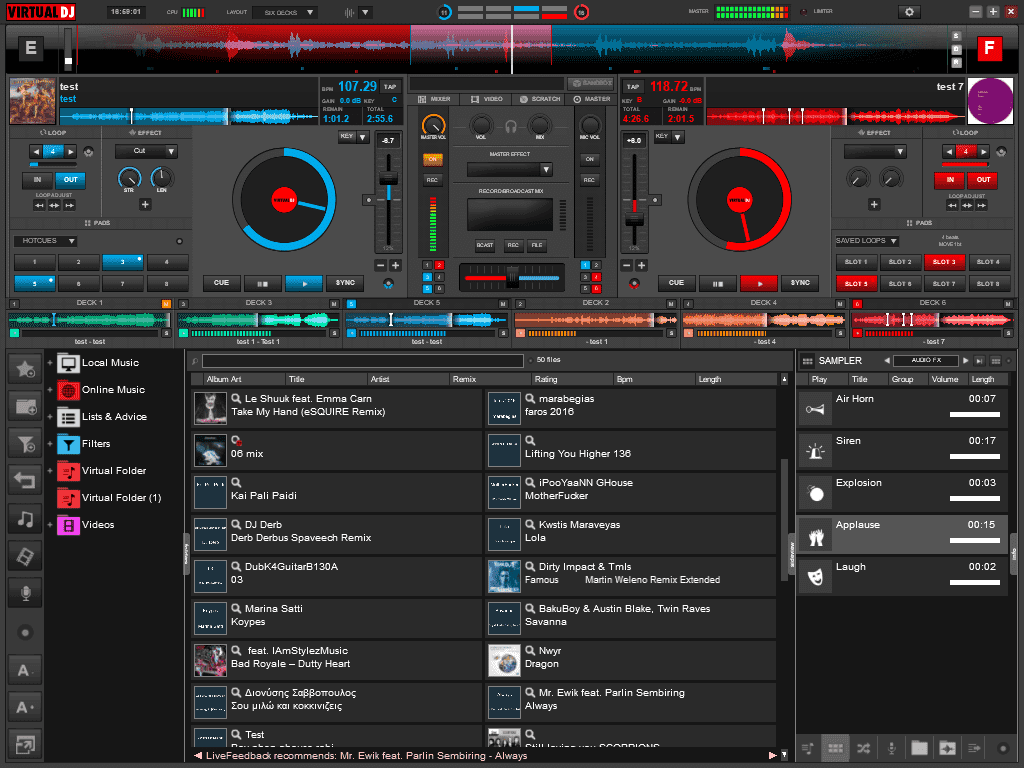This screenshot has width=1024, height=768.
Task: Trigger the Siren sample icon
Action: tap(815, 451)
